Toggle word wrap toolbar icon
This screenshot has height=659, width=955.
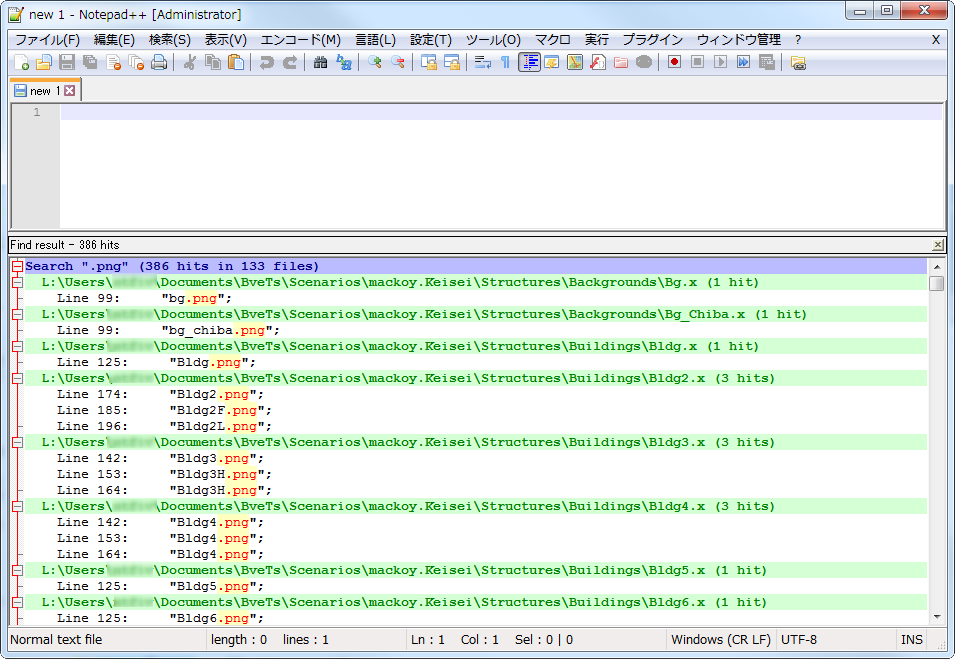483,62
